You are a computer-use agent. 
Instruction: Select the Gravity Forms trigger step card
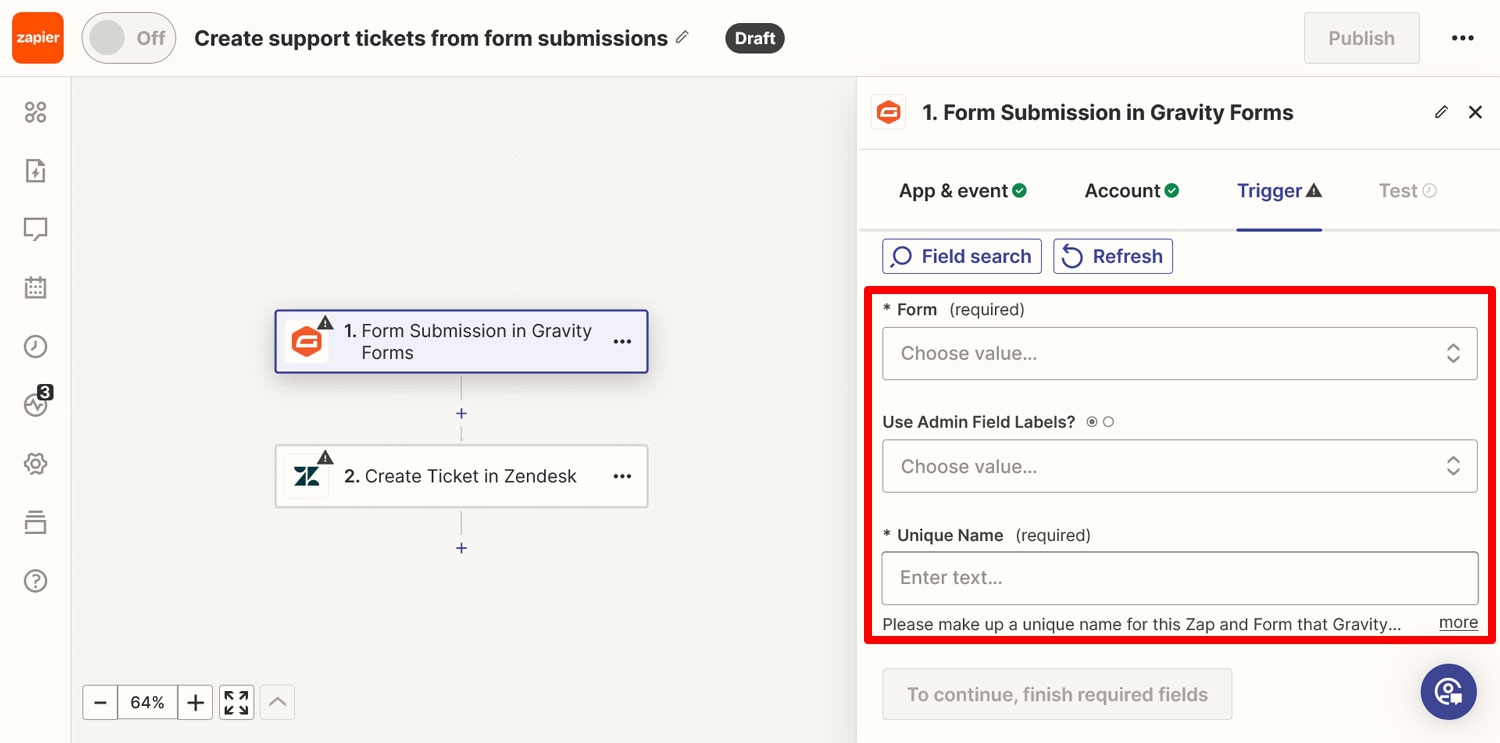point(461,341)
